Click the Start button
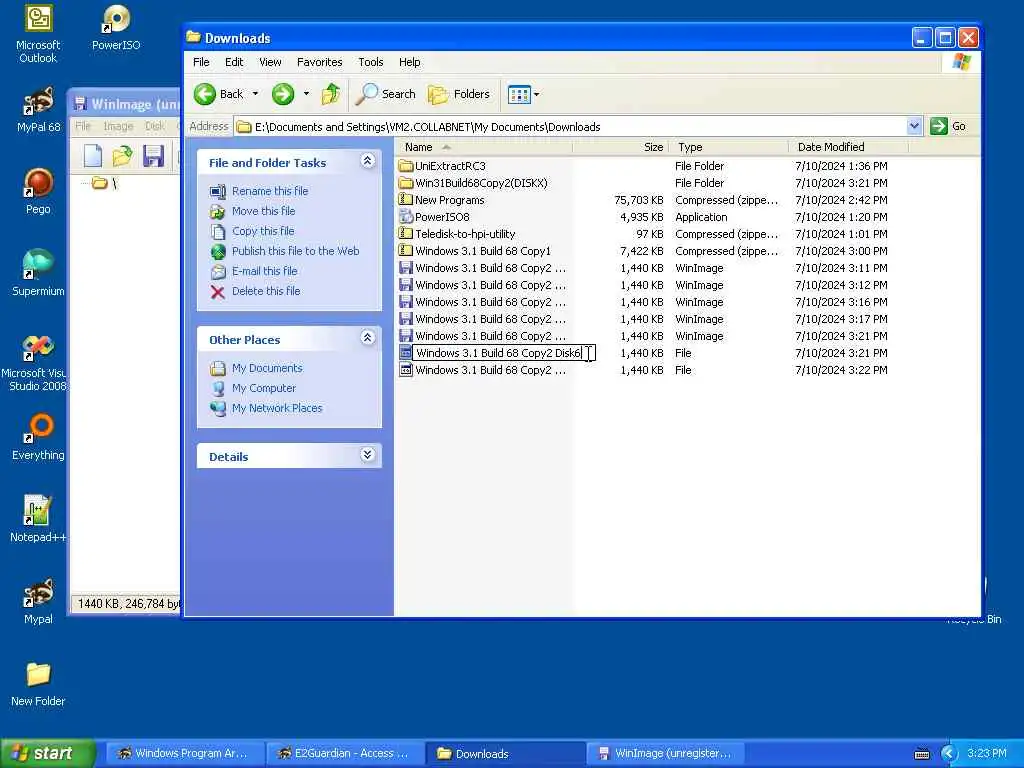This screenshot has width=1024, height=768. (47, 754)
